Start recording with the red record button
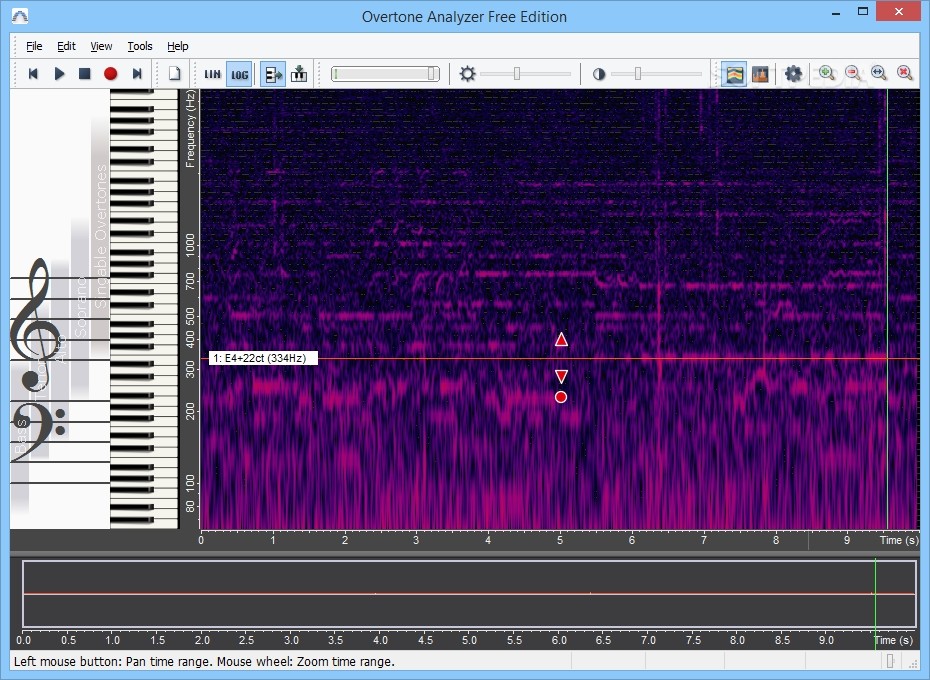Screen dimensions: 930x680 (110, 74)
